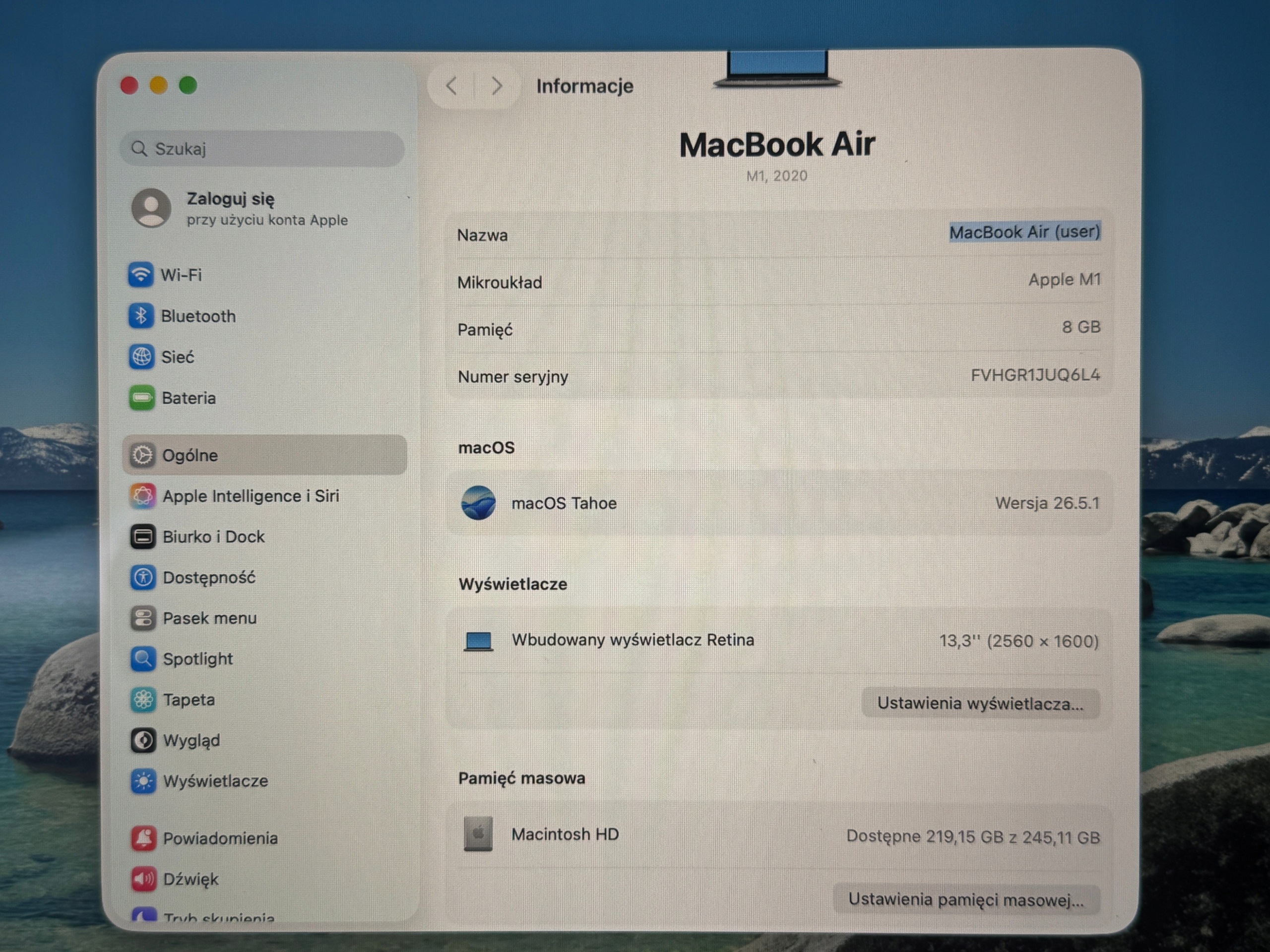
Task: Click the Ogólne gear icon
Action: (x=142, y=455)
